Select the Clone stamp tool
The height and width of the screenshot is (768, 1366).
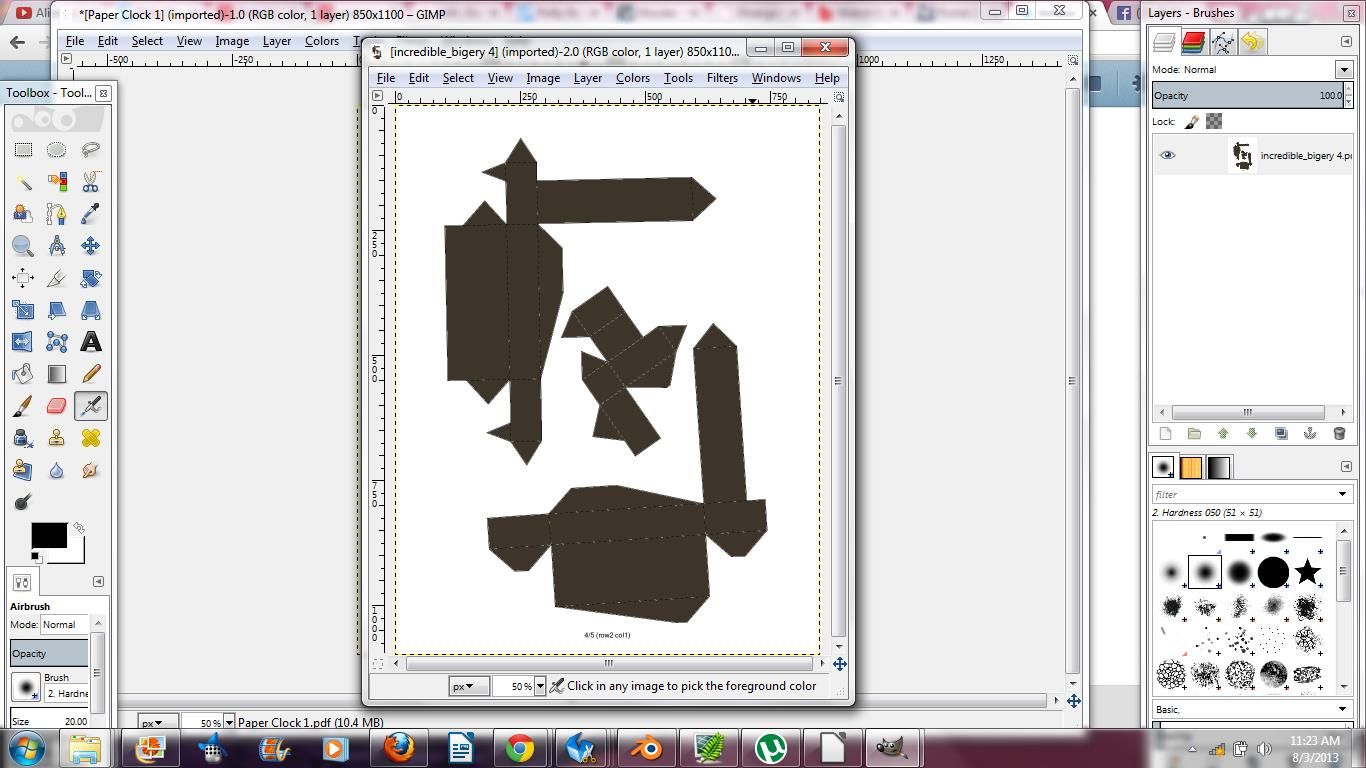(x=56, y=438)
